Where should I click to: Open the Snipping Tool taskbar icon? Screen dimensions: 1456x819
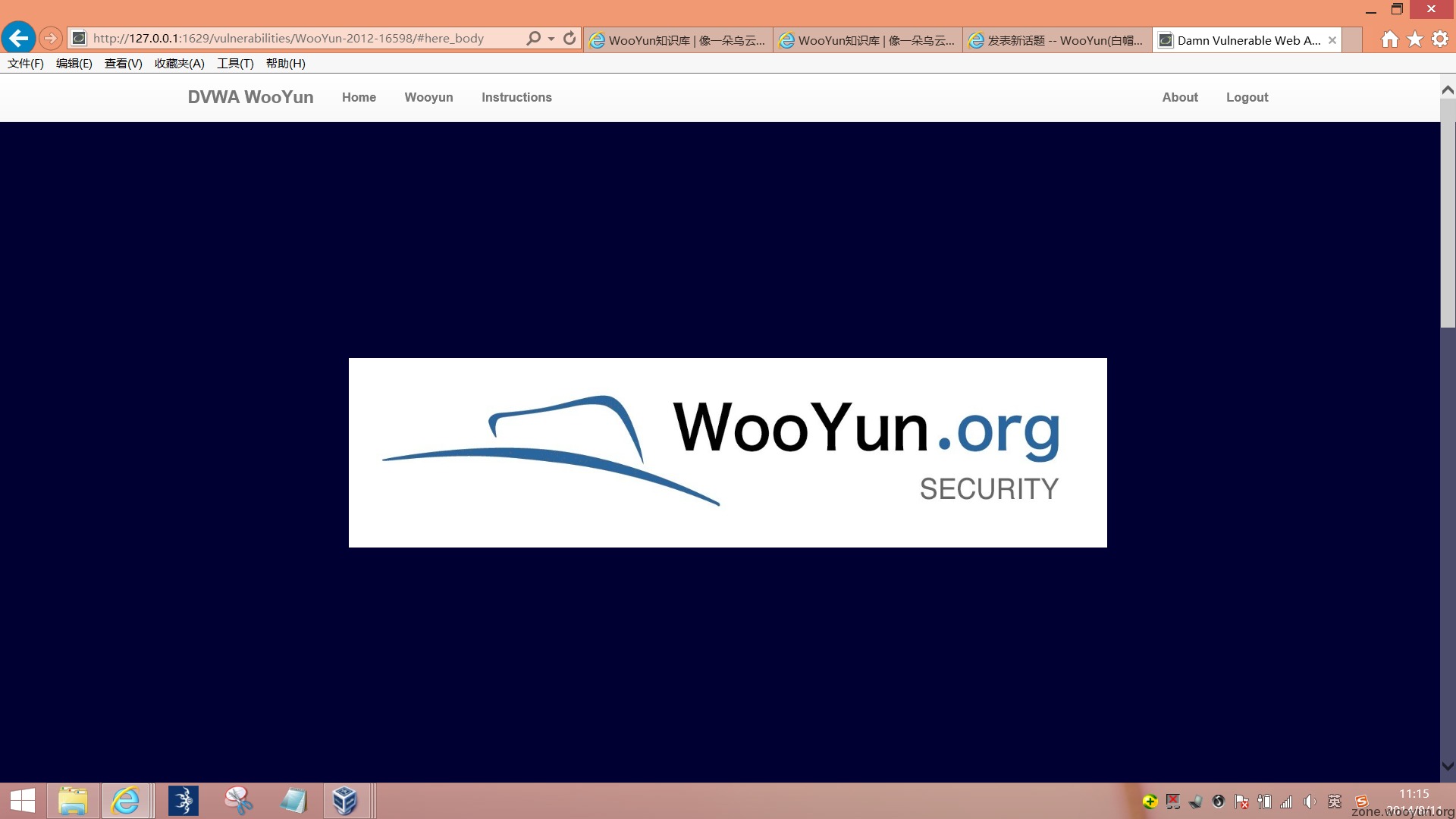click(x=238, y=801)
